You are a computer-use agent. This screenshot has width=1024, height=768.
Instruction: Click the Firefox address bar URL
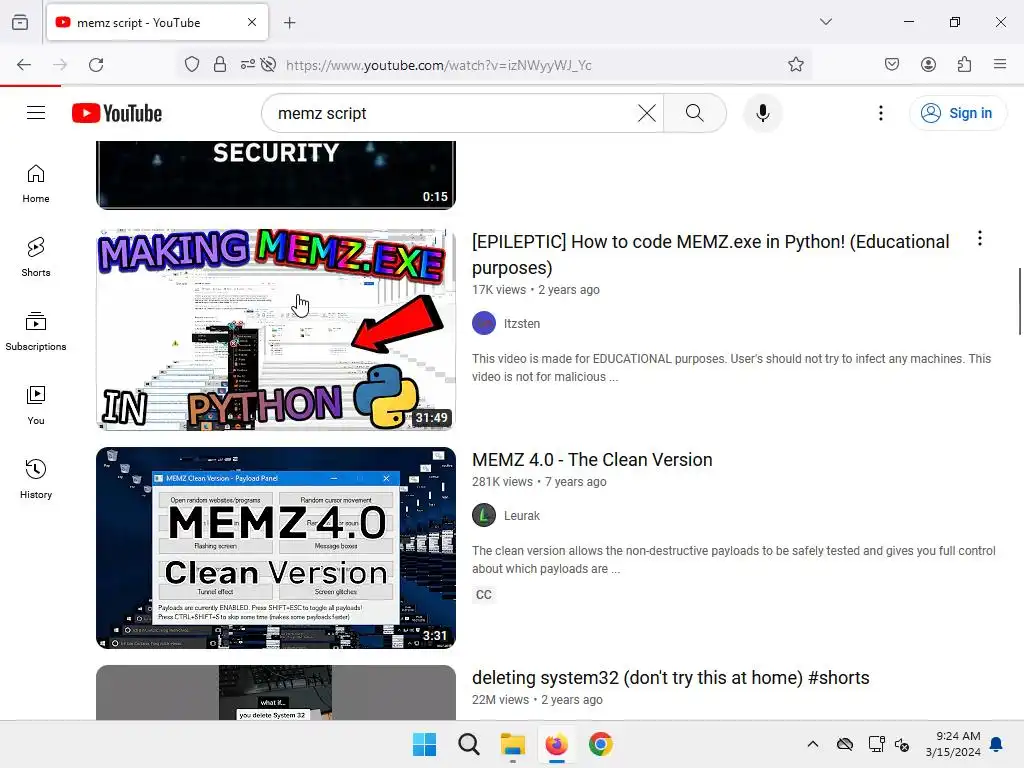click(438, 65)
